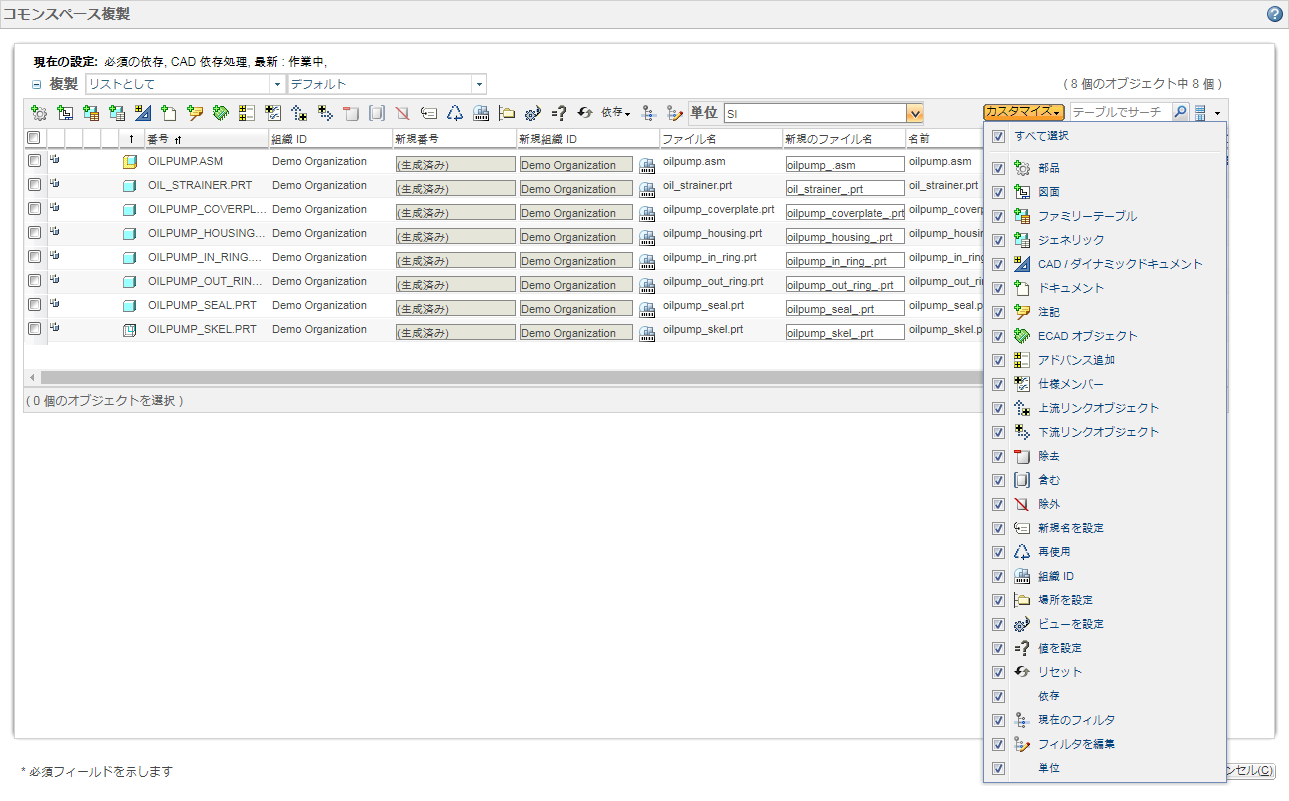
Task: Click the downstream link objects toolbar icon
Action: [325, 113]
